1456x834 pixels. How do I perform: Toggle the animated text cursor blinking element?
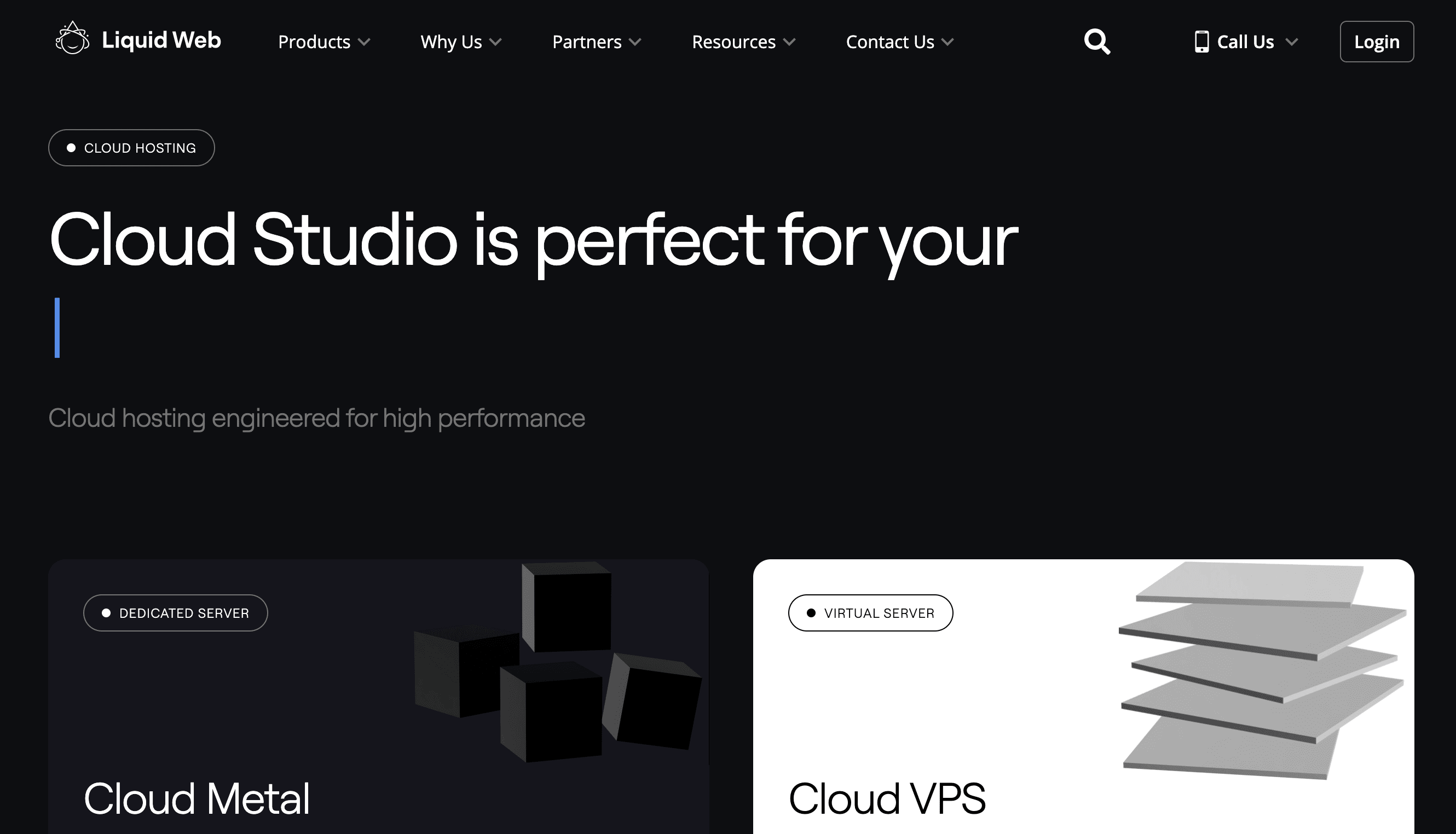click(57, 325)
